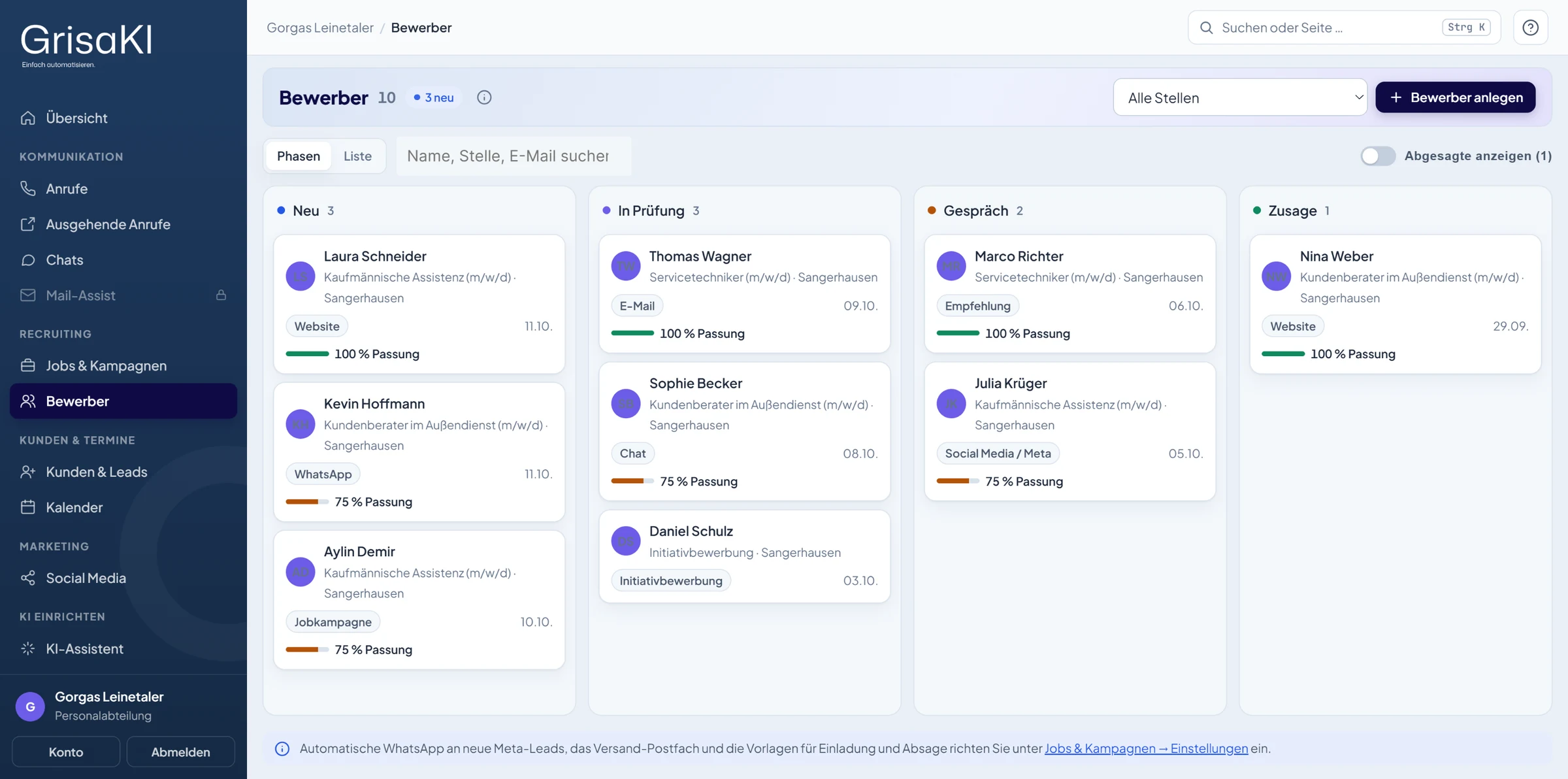This screenshot has width=1568, height=779.
Task: Click the Social Media / Meta tag
Action: click(x=998, y=454)
